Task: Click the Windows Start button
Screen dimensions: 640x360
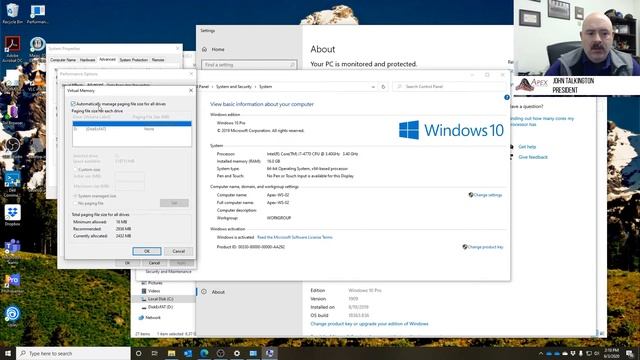Action: pos(7,353)
